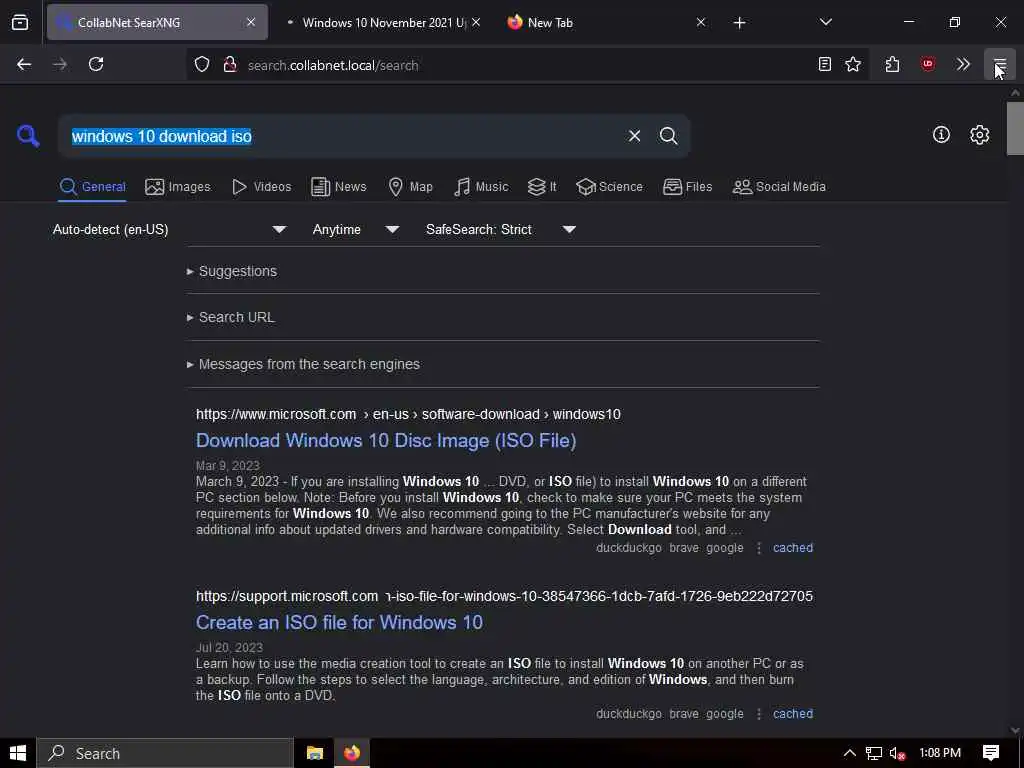Click the microsoft.com software-download URL breadcrumb
Image resolution: width=1024 pixels, height=768 pixels.
(x=408, y=415)
